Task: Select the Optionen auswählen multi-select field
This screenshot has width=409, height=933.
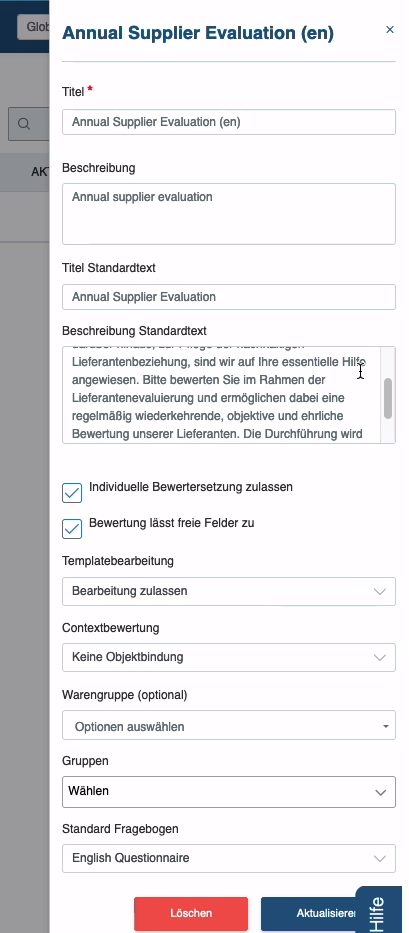Action: [229, 726]
